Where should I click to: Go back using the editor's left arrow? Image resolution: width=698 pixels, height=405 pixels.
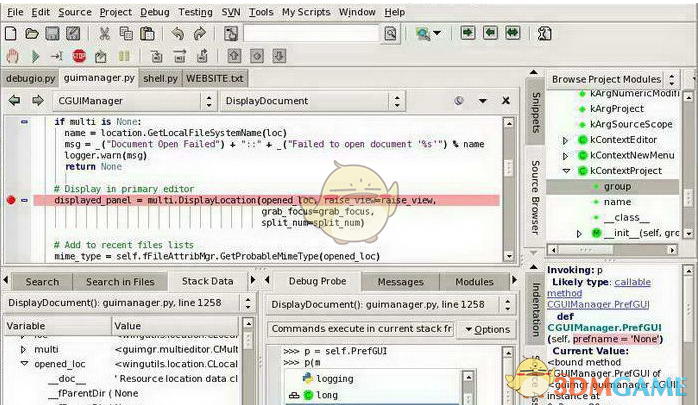click(x=14, y=101)
